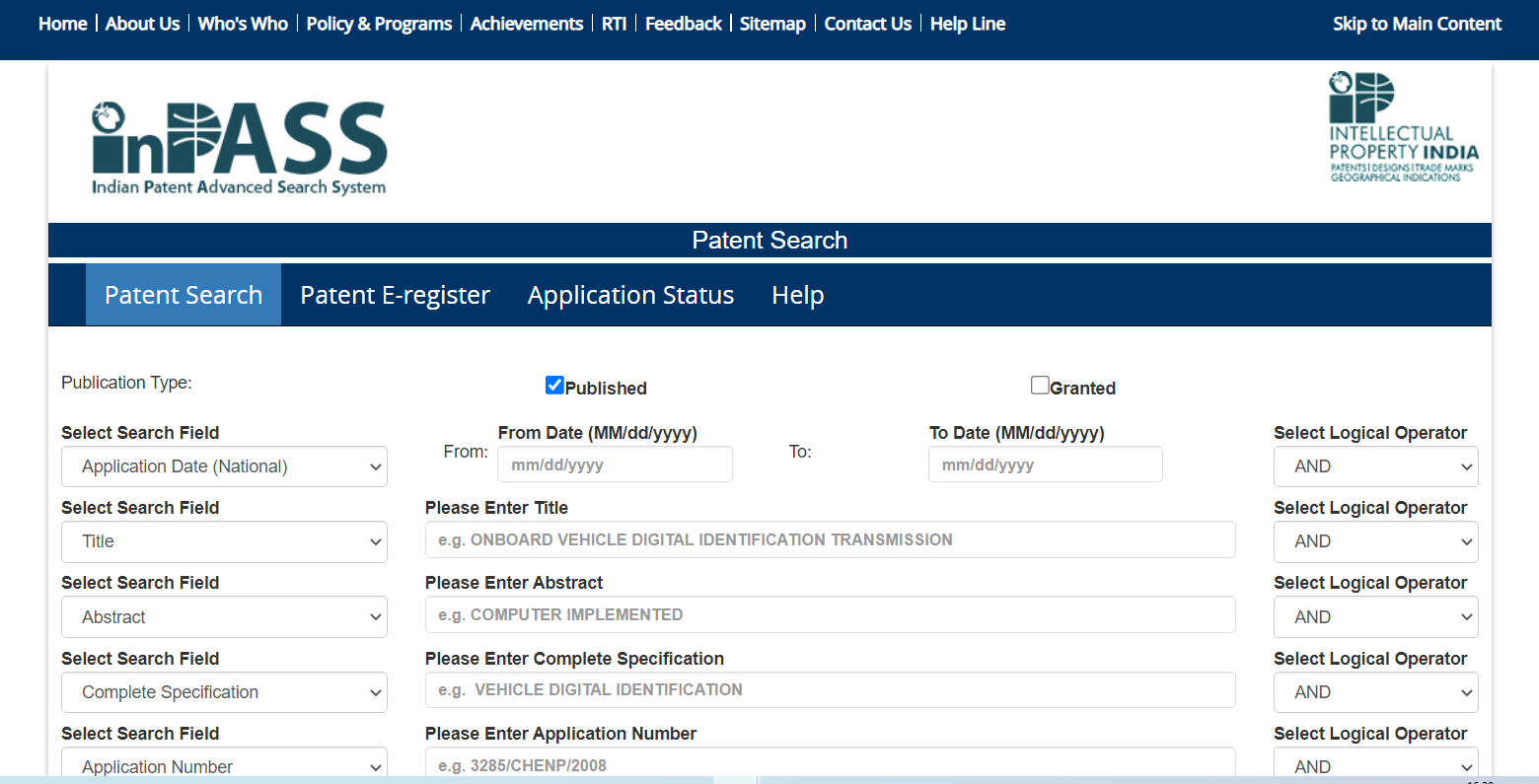This screenshot has height=784, width=1539.
Task: Focus the Please Enter Title input field
Action: tap(830, 540)
